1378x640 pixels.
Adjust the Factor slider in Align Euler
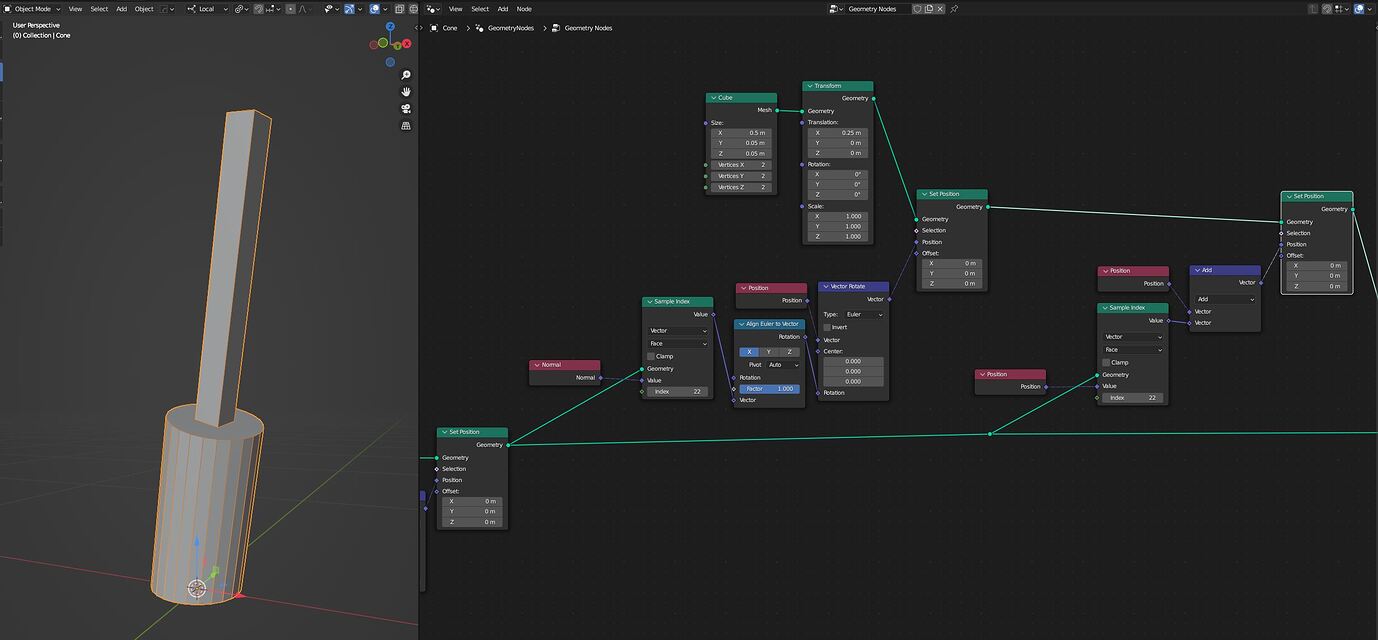click(770, 389)
